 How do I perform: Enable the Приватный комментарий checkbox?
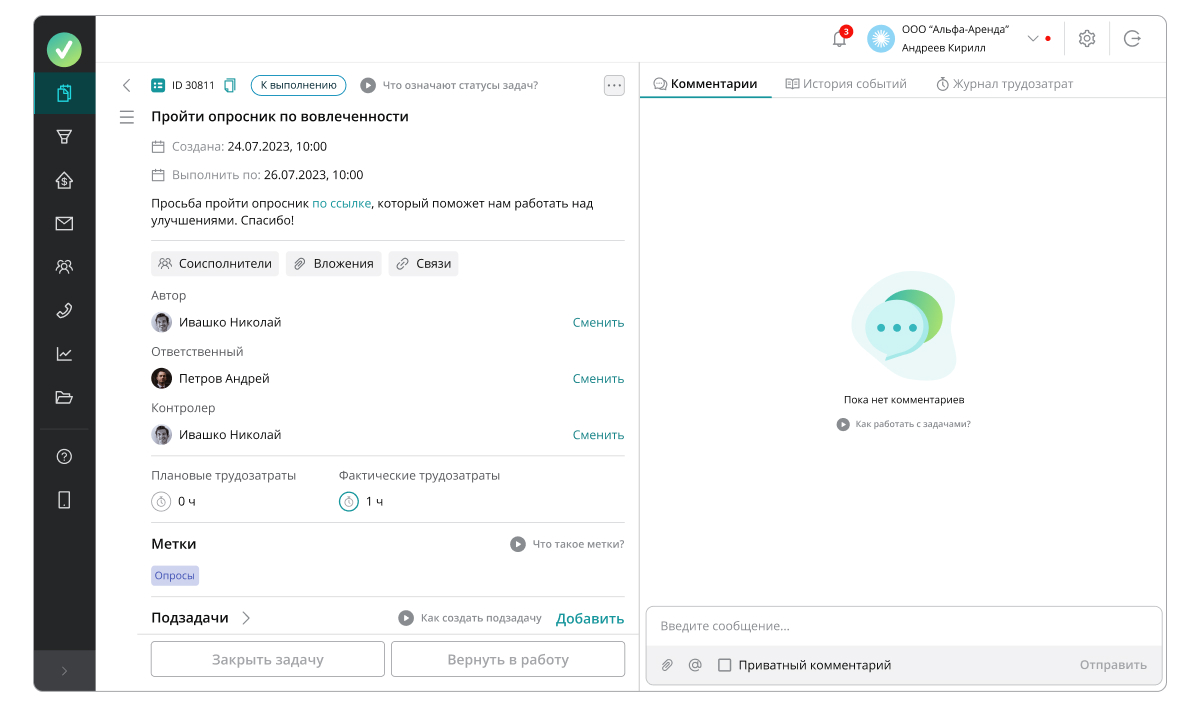click(725, 665)
